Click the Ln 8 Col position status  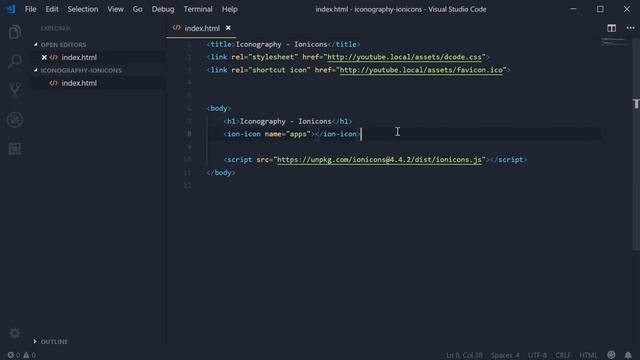point(464,355)
